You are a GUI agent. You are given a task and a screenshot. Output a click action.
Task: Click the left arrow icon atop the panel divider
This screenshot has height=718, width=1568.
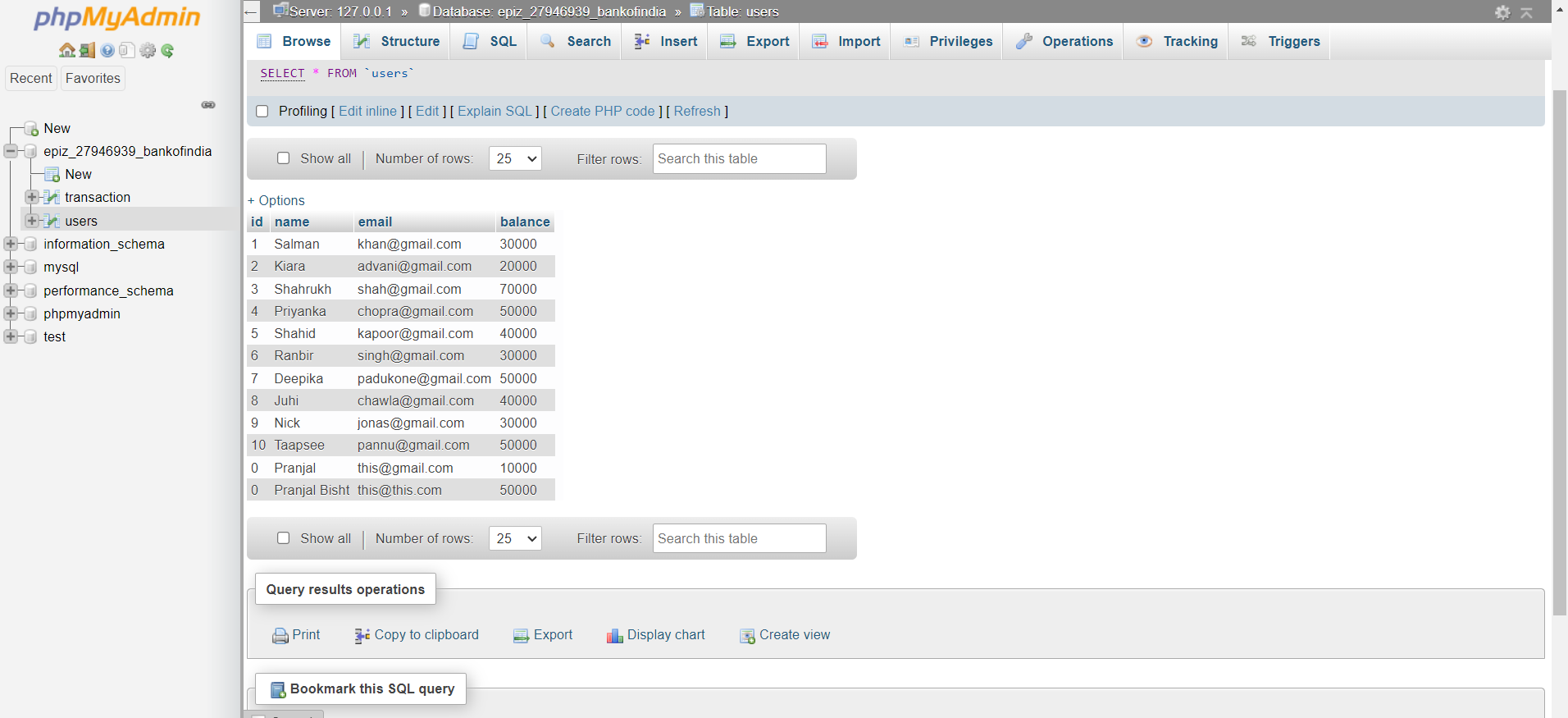[251, 12]
